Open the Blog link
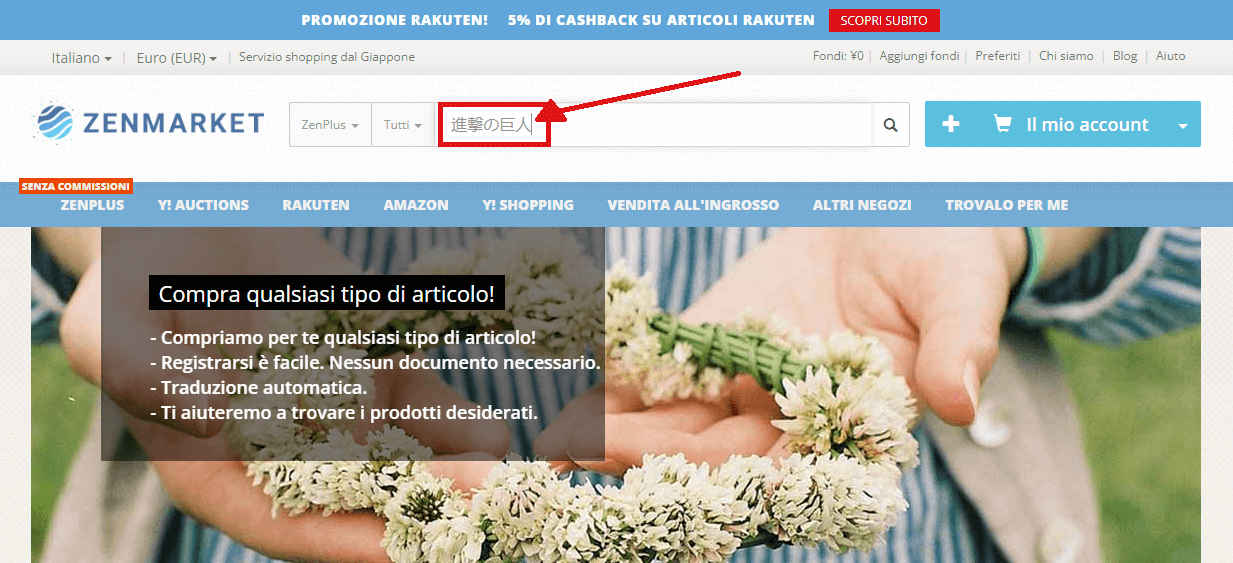Screen dimensions: 1233x563 (1125, 56)
